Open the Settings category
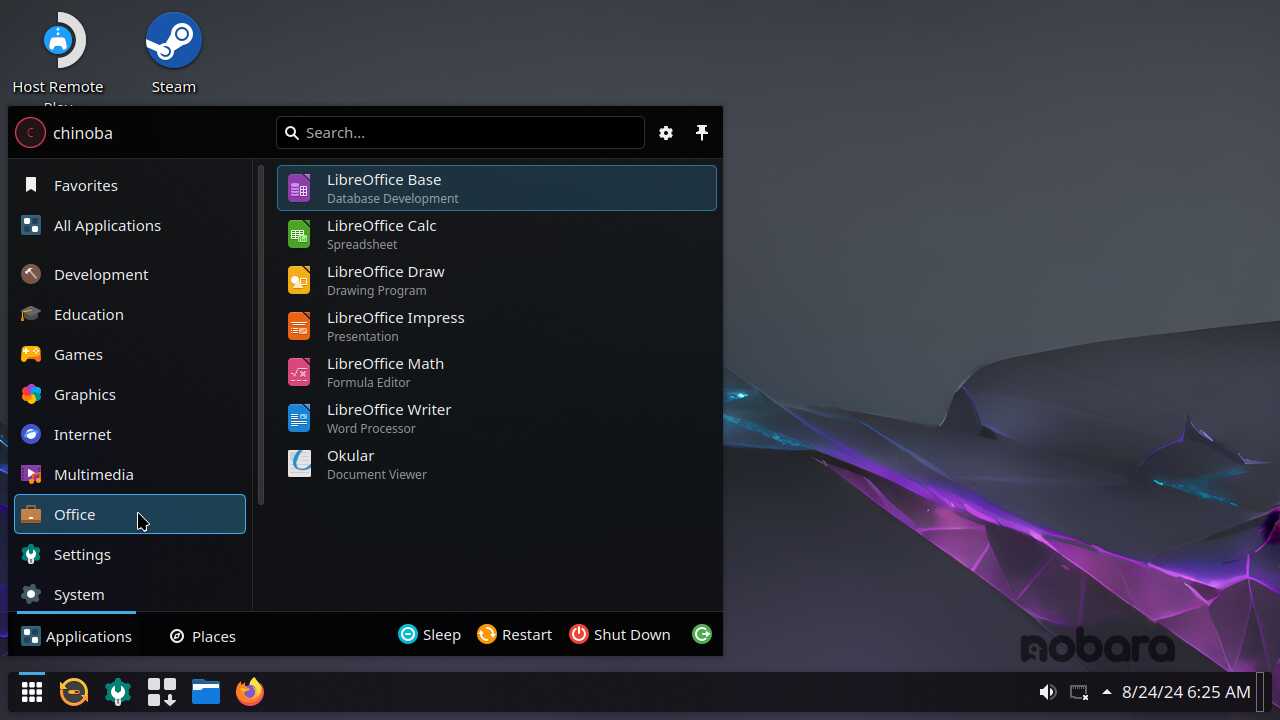The image size is (1280, 720). tap(130, 554)
